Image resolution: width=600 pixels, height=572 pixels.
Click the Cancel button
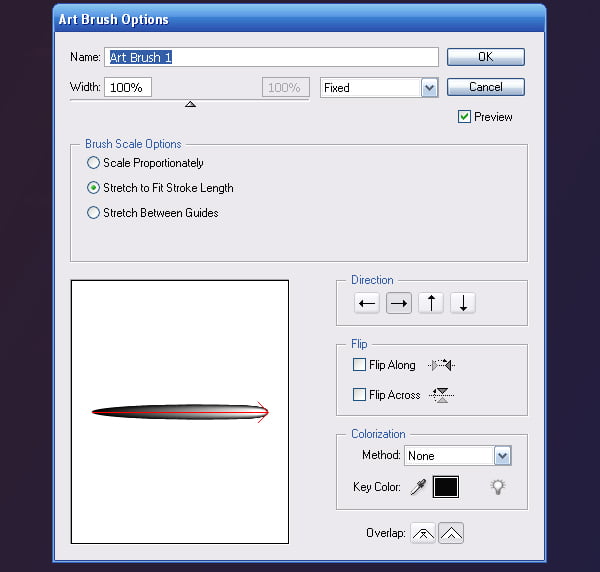point(486,87)
